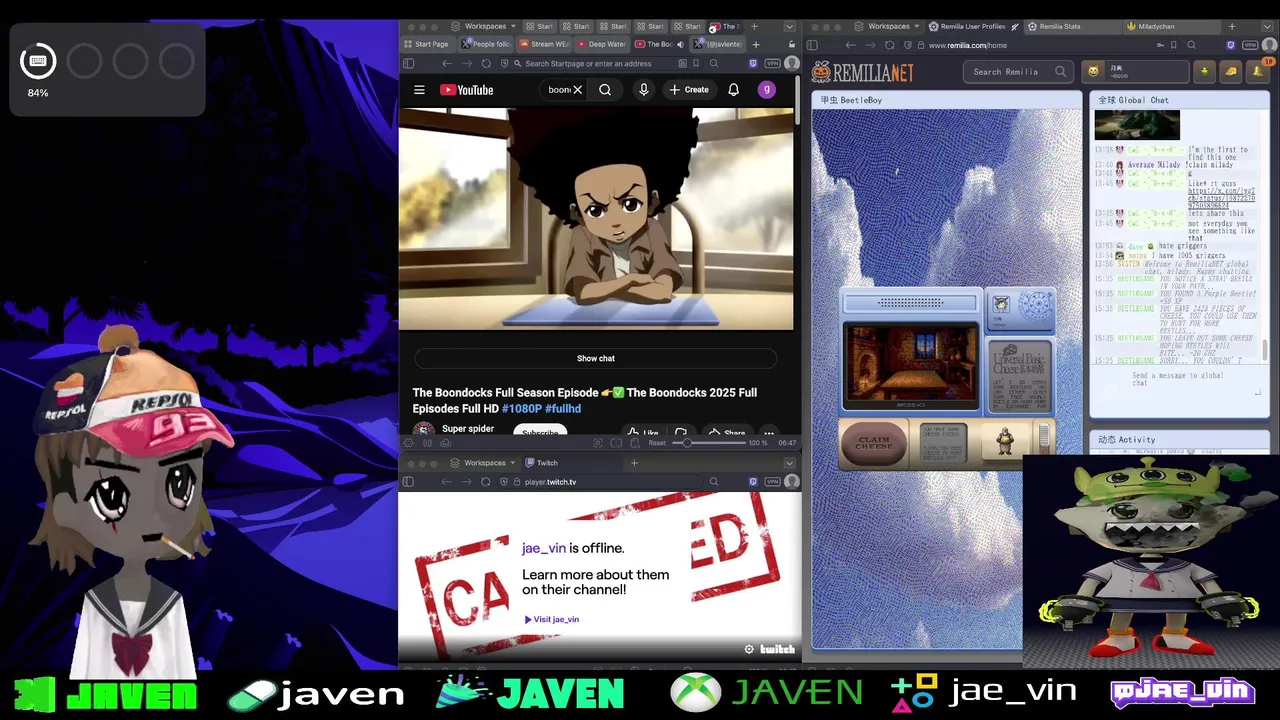Click the YouTube search magnifier button
This screenshot has height=720, width=1280.
605,90
